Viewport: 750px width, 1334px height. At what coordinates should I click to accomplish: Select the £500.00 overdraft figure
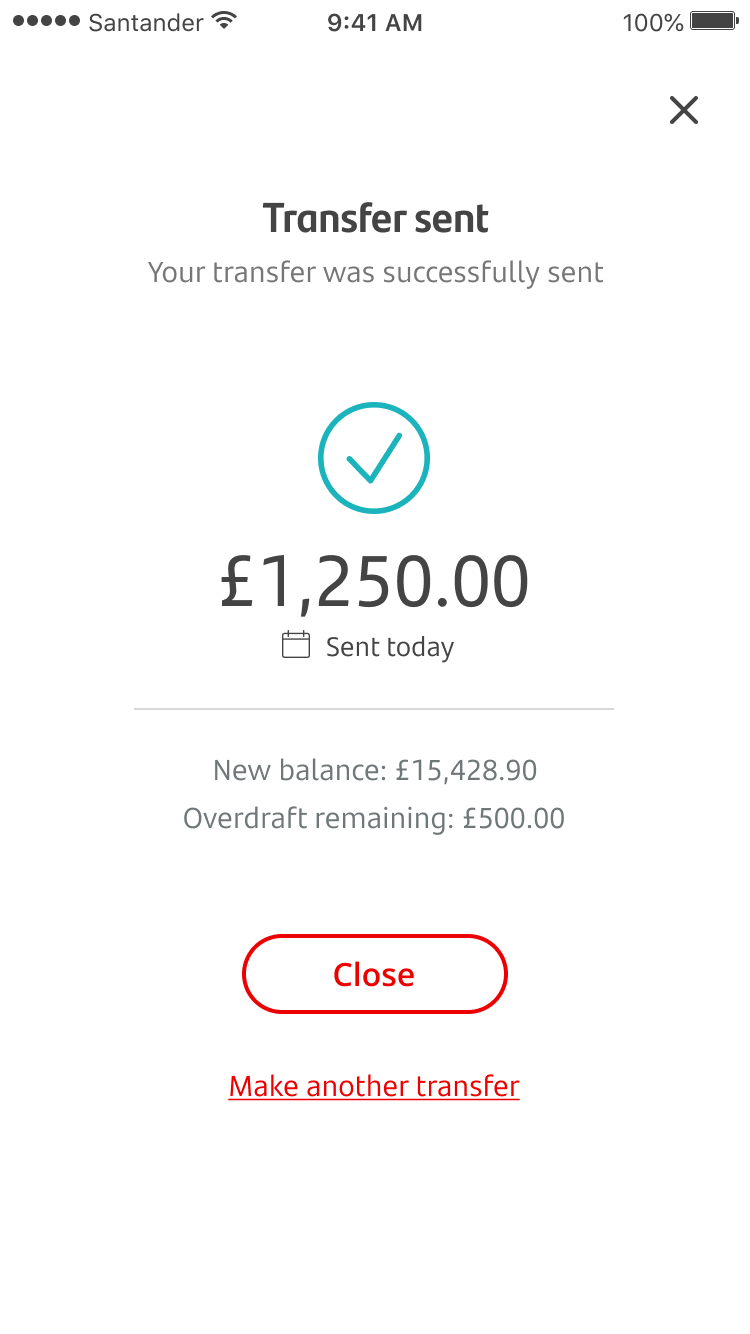(514, 819)
